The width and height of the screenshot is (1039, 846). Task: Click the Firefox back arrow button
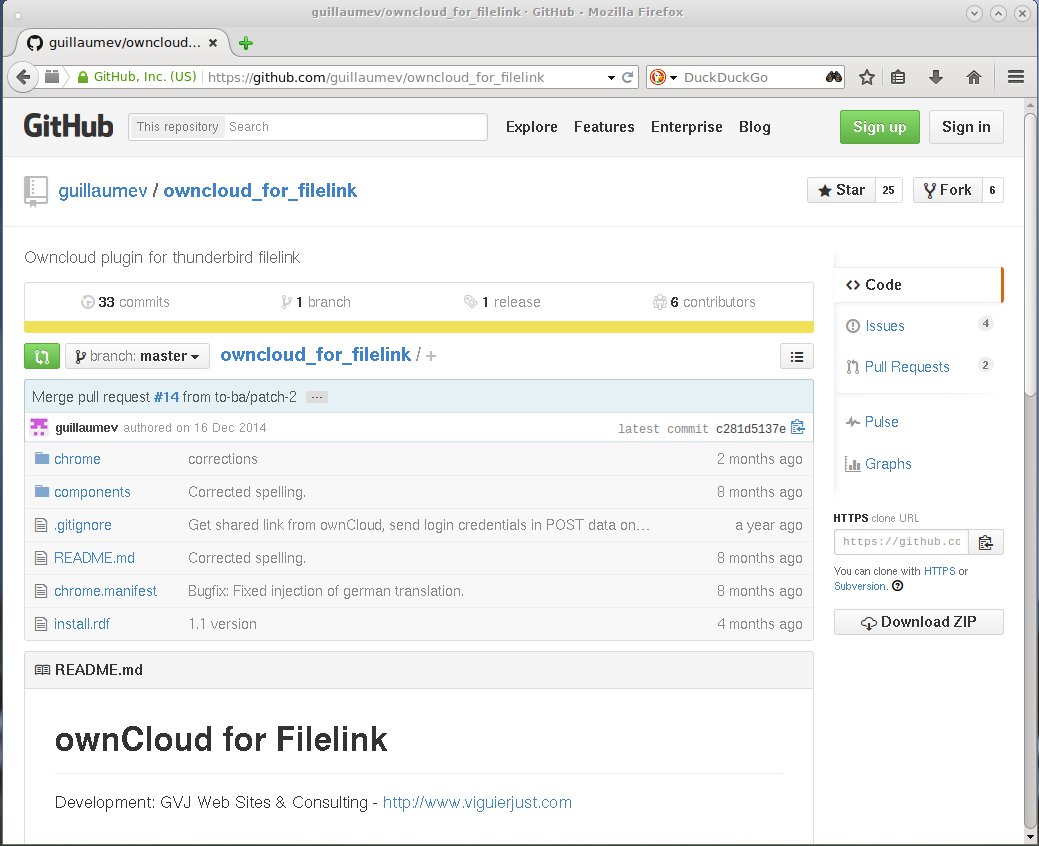coord(23,77)
